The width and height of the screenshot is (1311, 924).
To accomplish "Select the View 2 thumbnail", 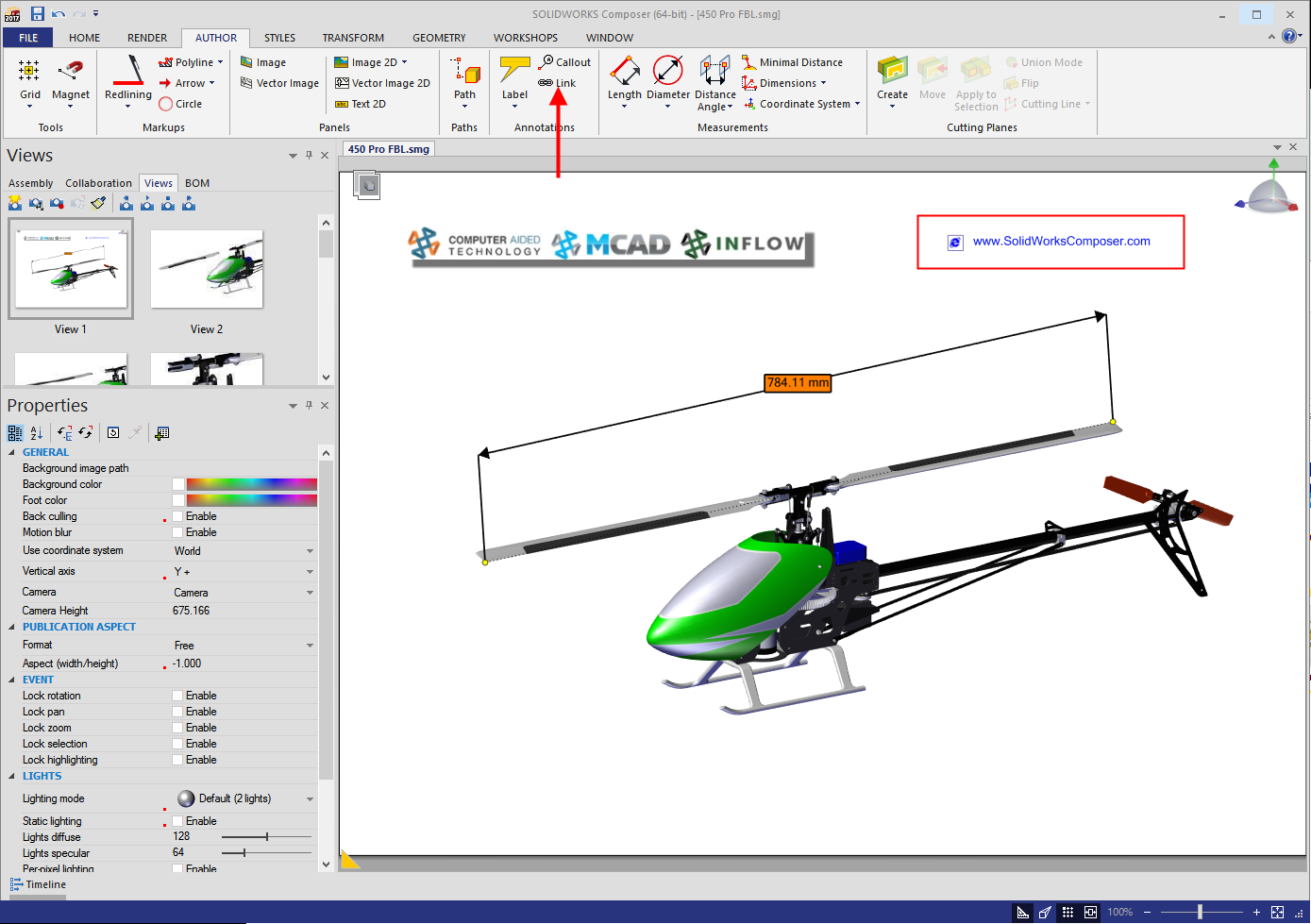I will pyautogui.click(x=207, y=271).
